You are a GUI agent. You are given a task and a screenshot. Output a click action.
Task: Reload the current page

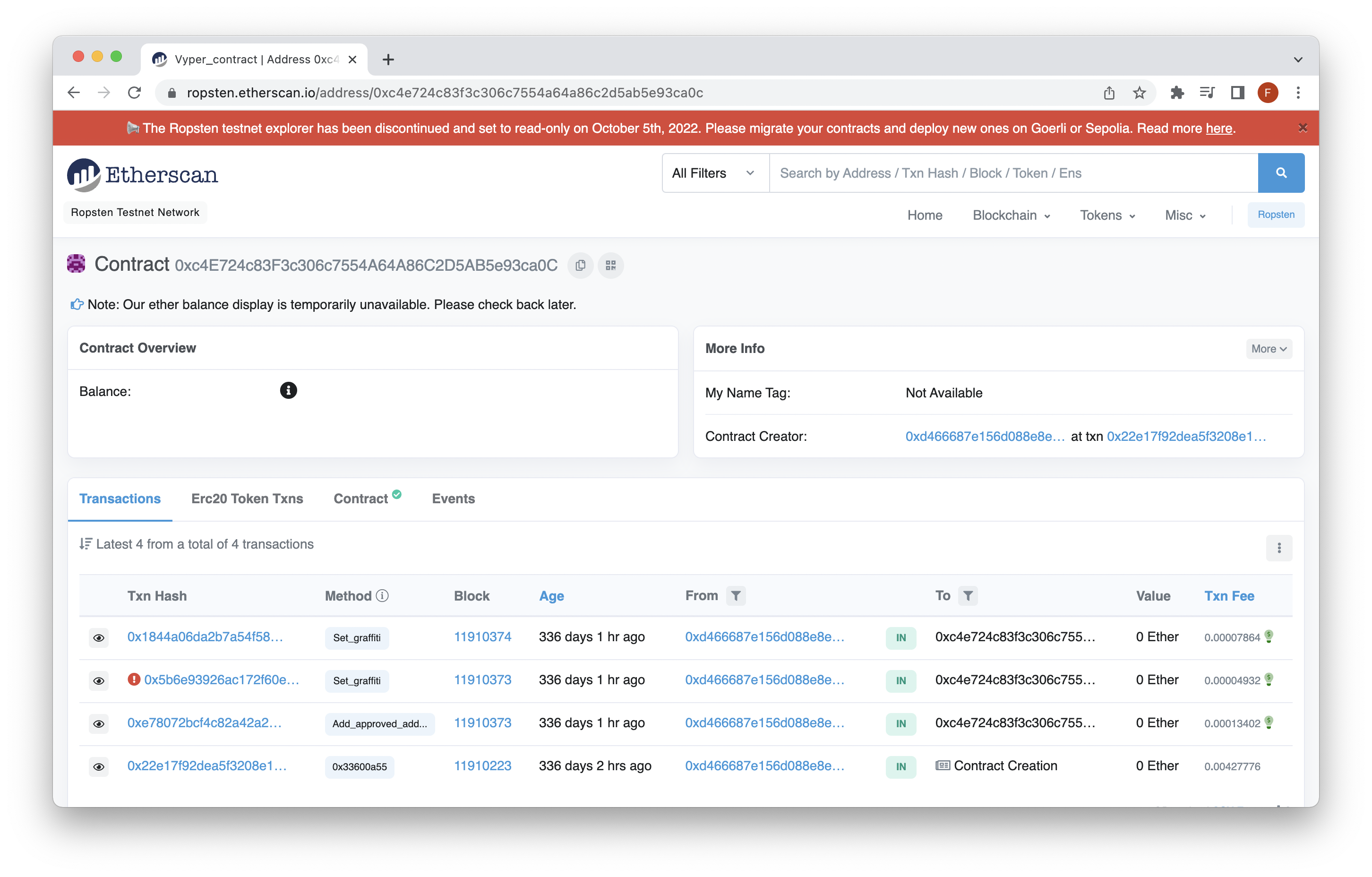coord(135,92)
